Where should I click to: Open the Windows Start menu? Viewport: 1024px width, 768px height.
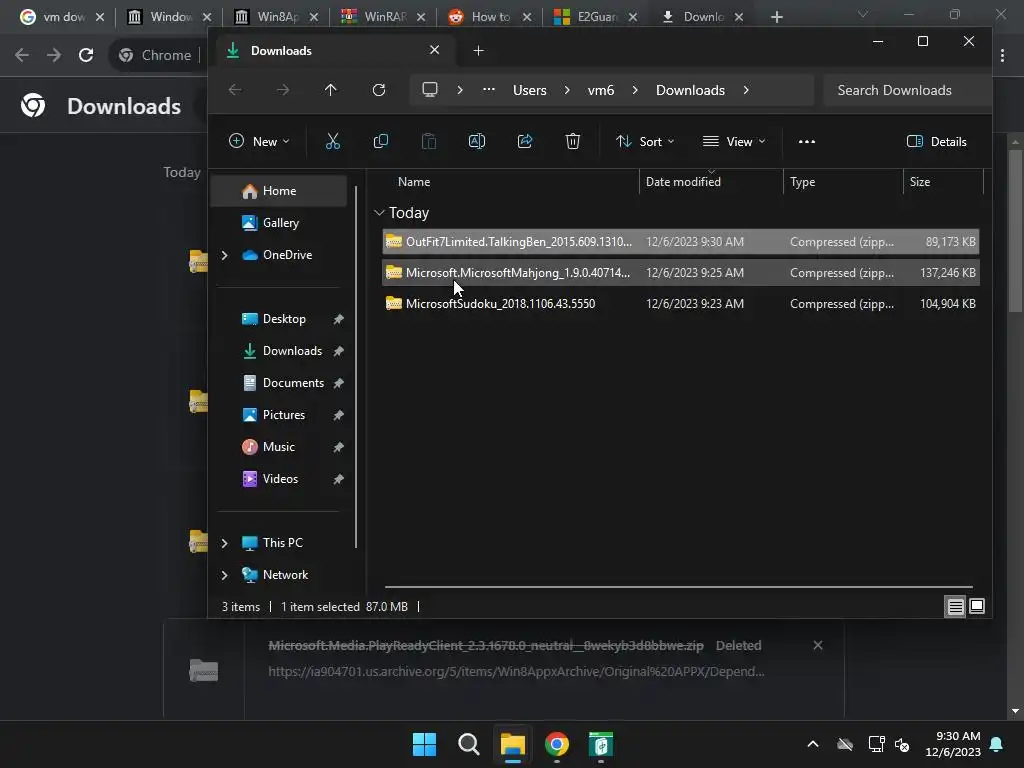tap(424, 744)
